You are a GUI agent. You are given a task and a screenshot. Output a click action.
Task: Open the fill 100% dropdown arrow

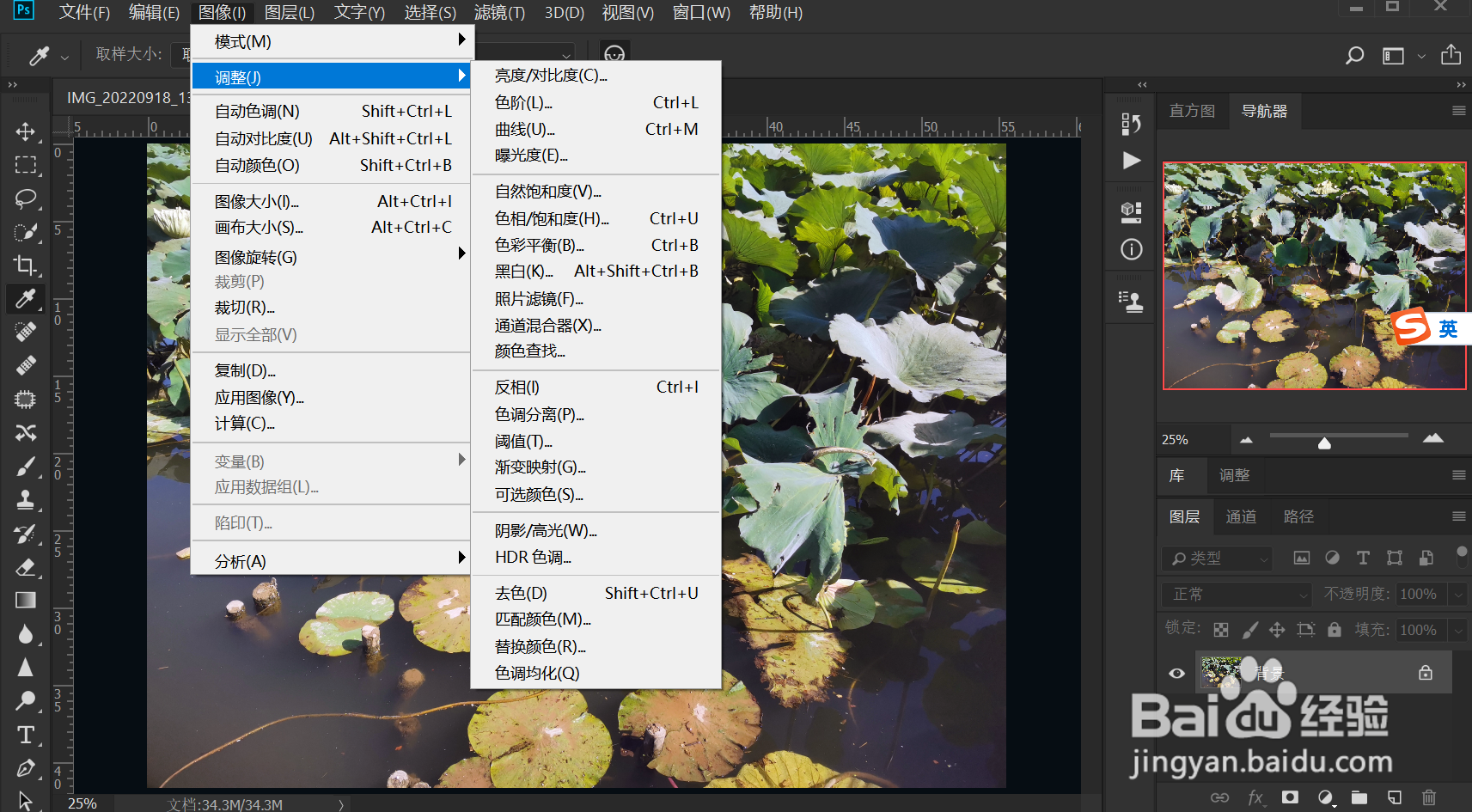coord(1457,630)
